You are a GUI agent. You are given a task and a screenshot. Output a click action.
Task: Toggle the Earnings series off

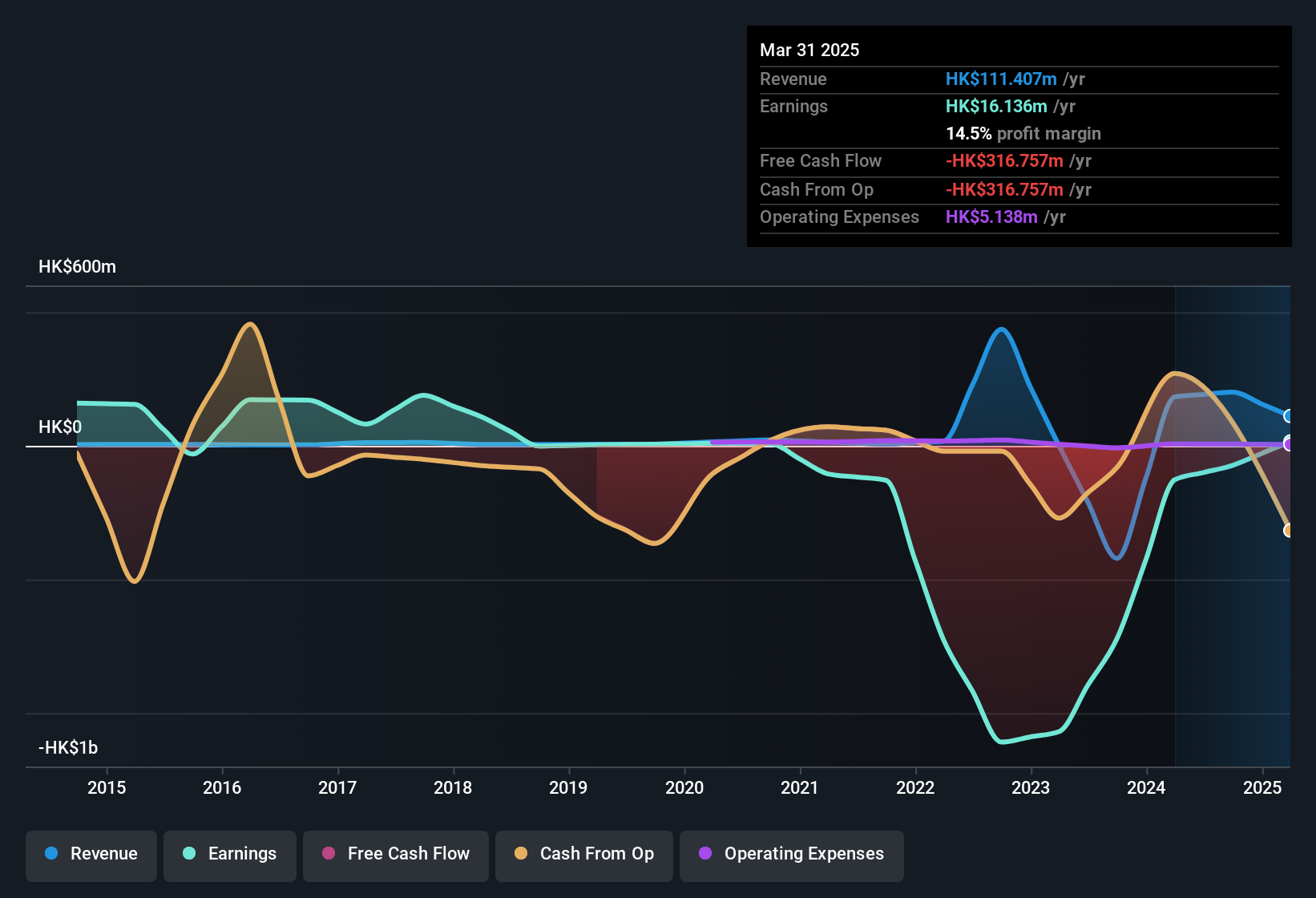(x=230, y=854)
